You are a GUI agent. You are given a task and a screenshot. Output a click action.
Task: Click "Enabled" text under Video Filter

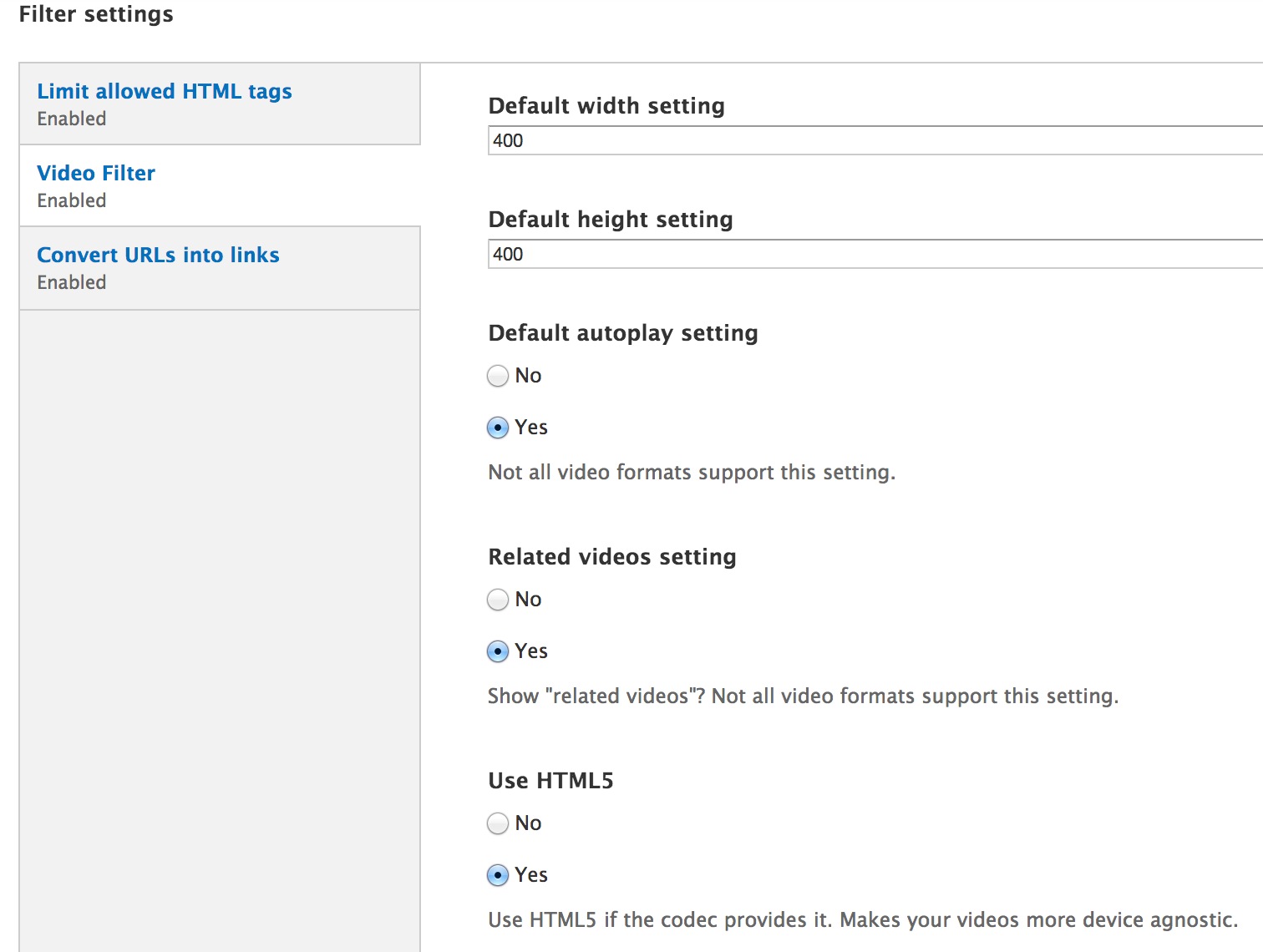(x=71, y=200)
